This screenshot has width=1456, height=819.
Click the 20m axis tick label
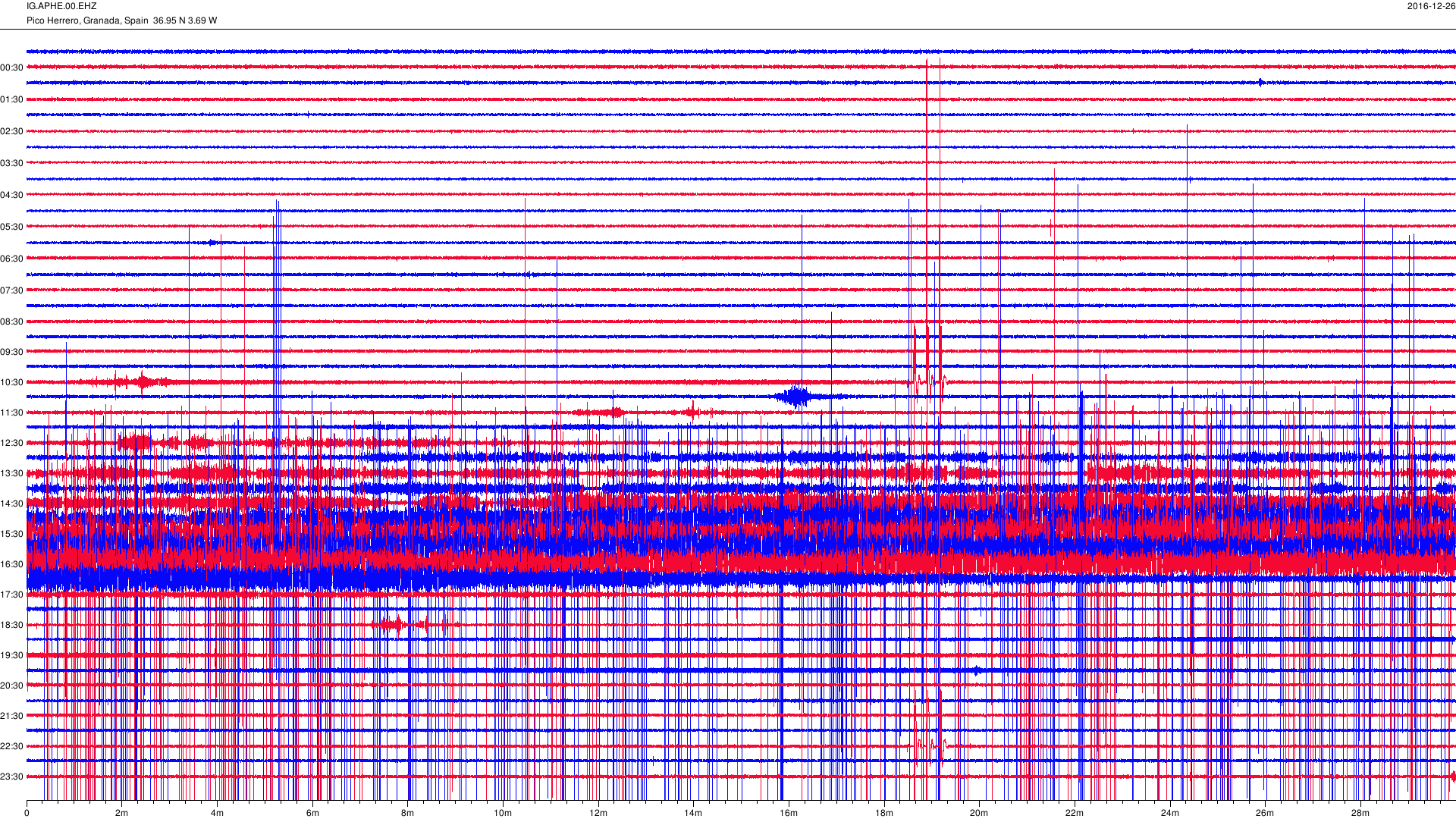(x=979, y=813)
